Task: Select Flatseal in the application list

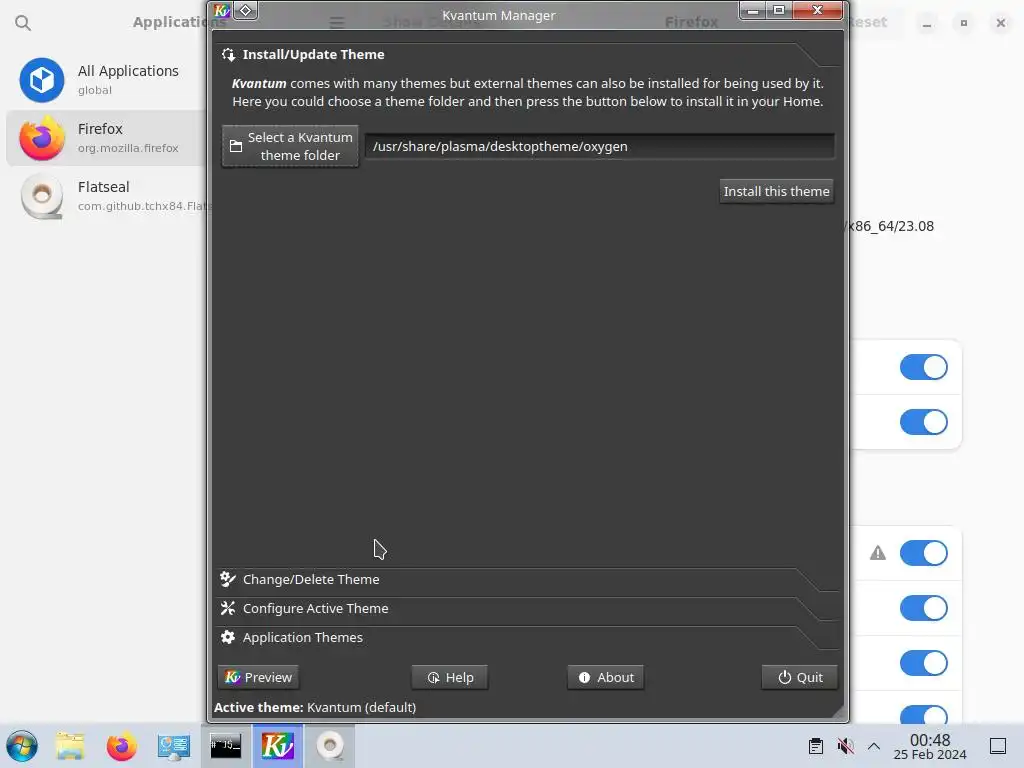Action: (x=104, y=196)
